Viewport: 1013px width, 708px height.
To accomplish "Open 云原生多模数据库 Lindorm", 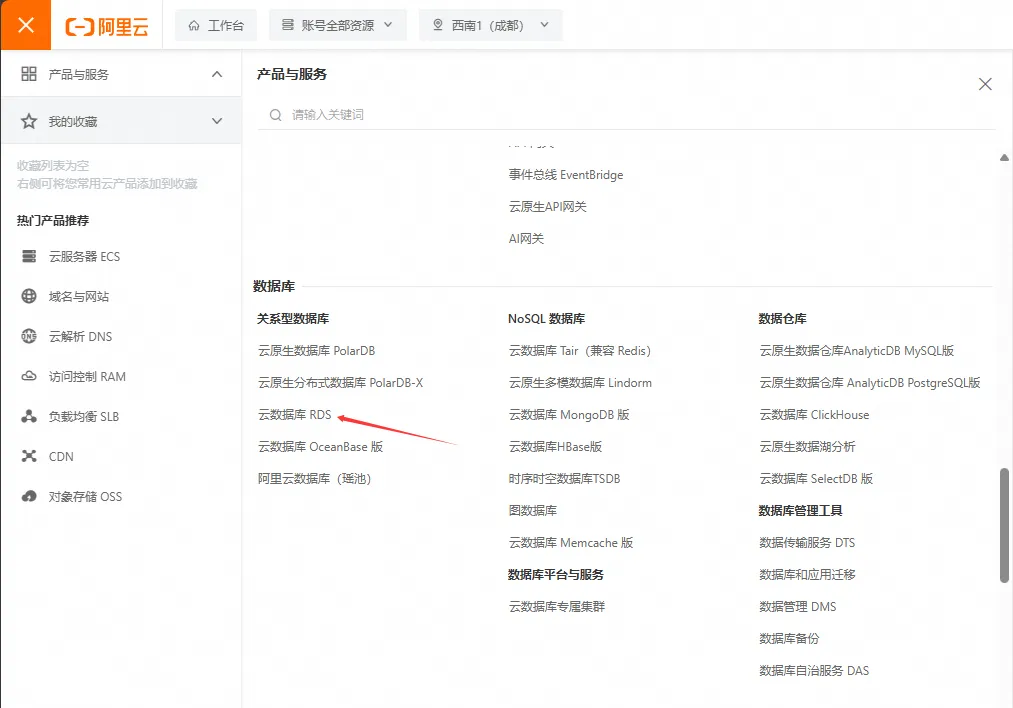I will click(x=580, y=382).
